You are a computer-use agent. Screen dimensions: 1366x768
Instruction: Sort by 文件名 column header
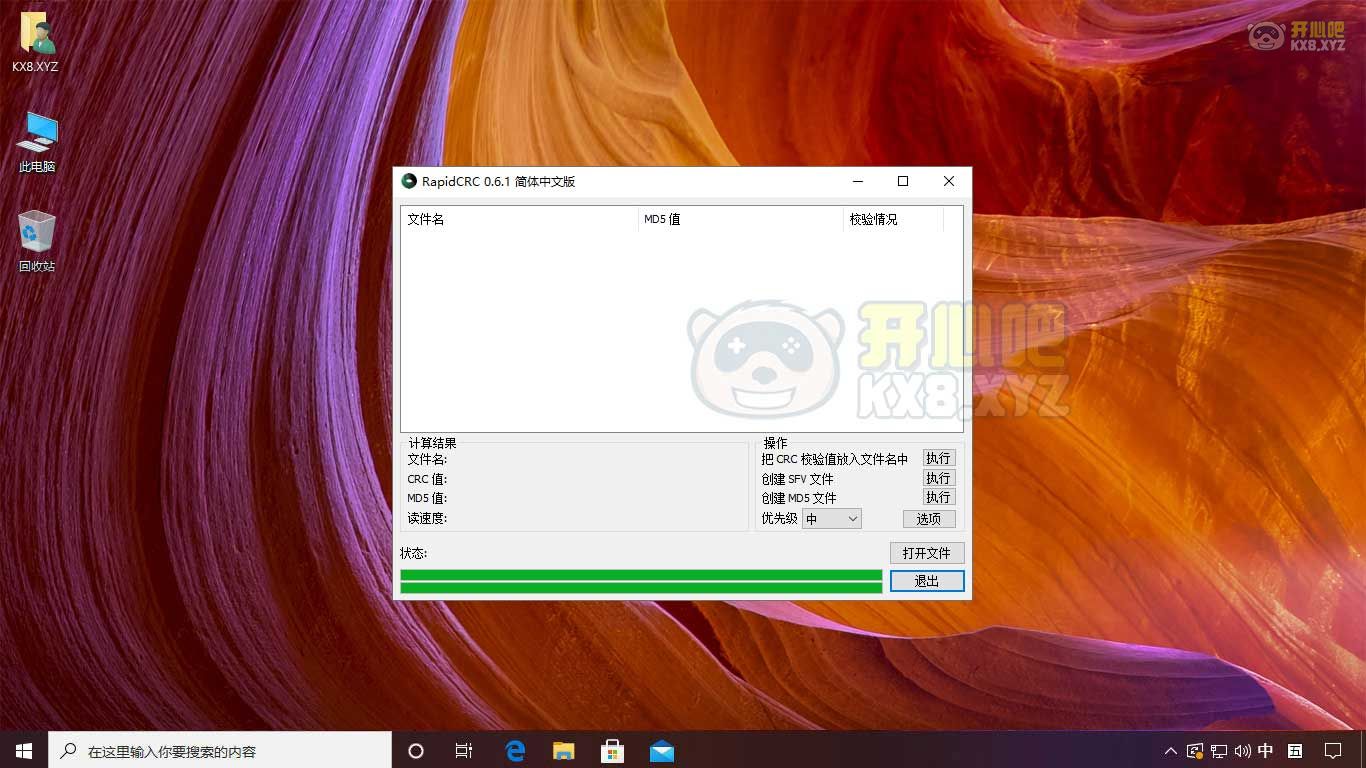[x=519, y=219]
